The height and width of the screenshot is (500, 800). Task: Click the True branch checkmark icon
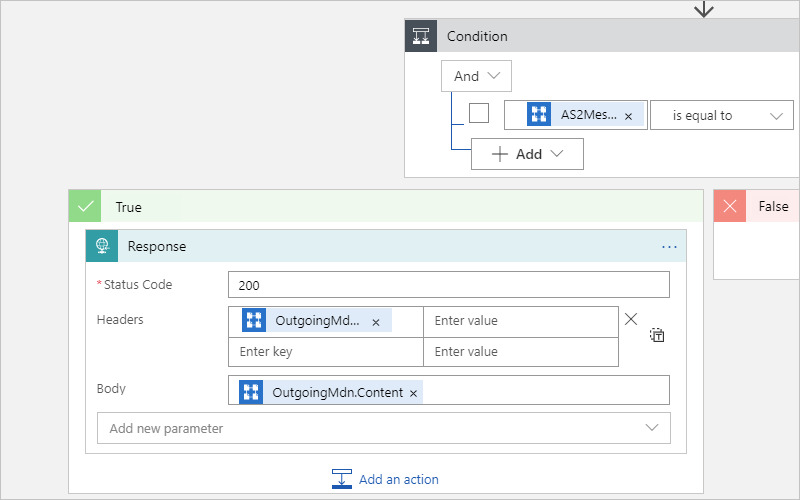point(85,207)
